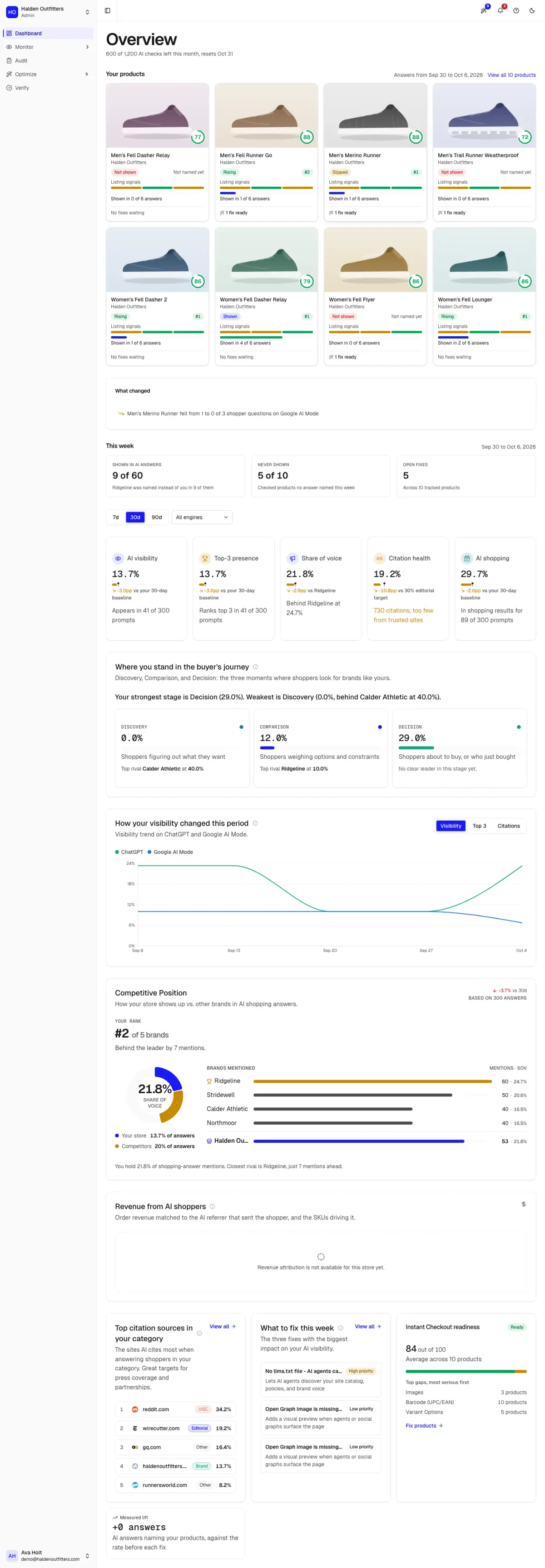Click the reddit.com favicon
545x1568 pixels.
[135, 1409]
